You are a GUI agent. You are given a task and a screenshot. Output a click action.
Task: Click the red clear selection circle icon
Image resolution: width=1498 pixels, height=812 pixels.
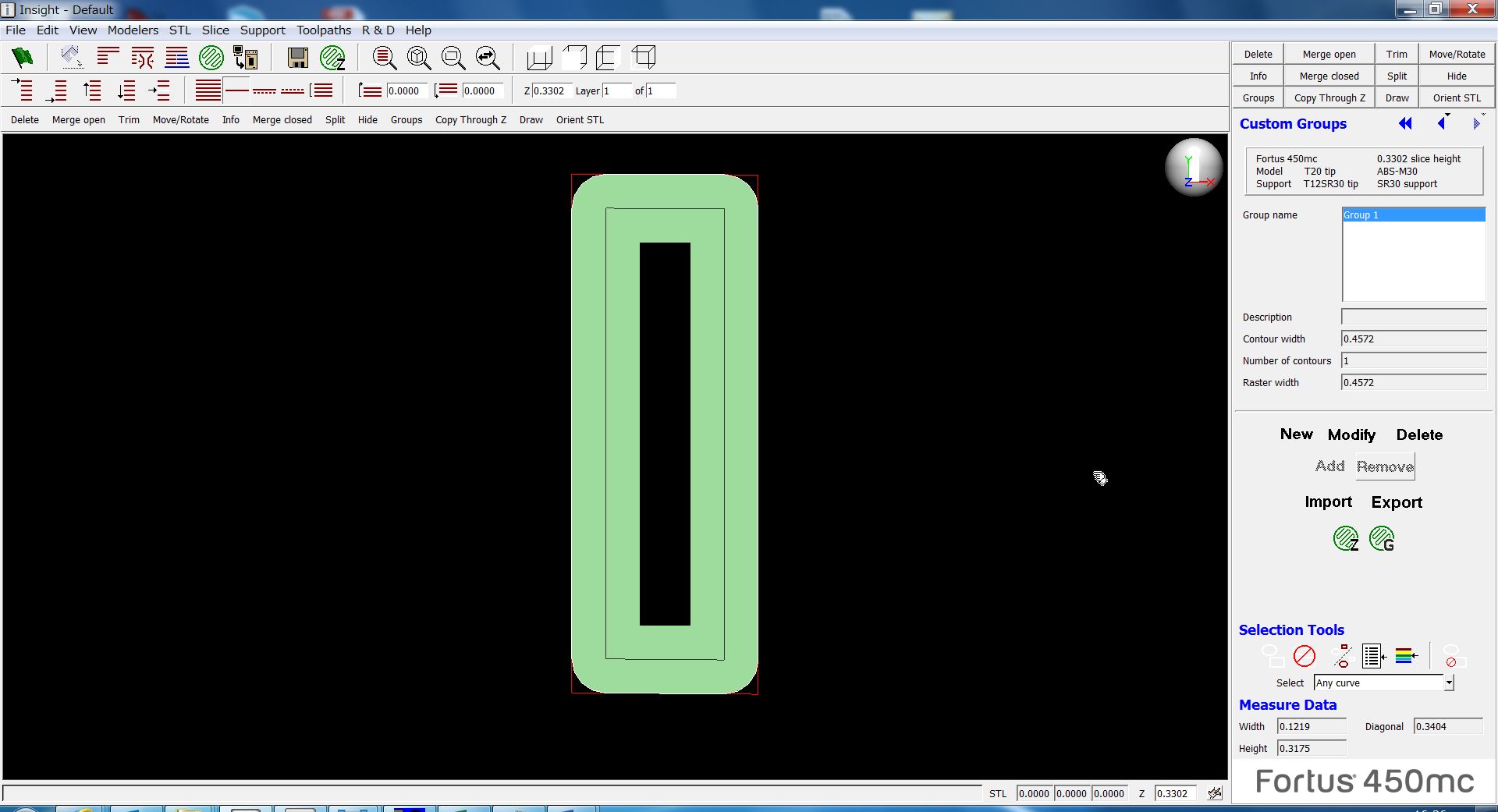point(1304,656)
